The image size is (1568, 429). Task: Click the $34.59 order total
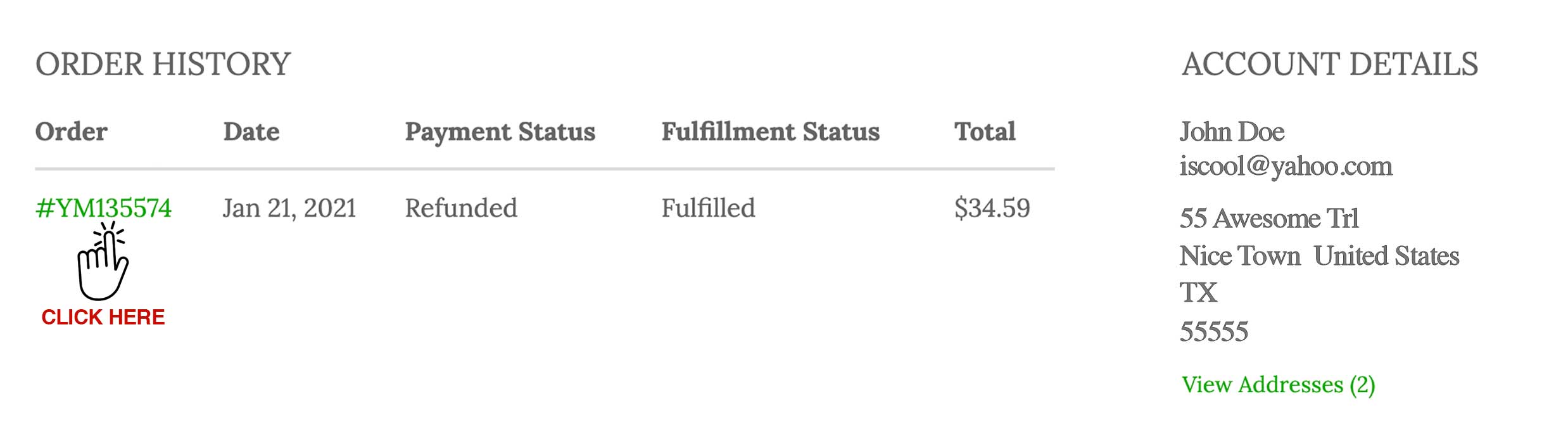[x=992, y=208]
